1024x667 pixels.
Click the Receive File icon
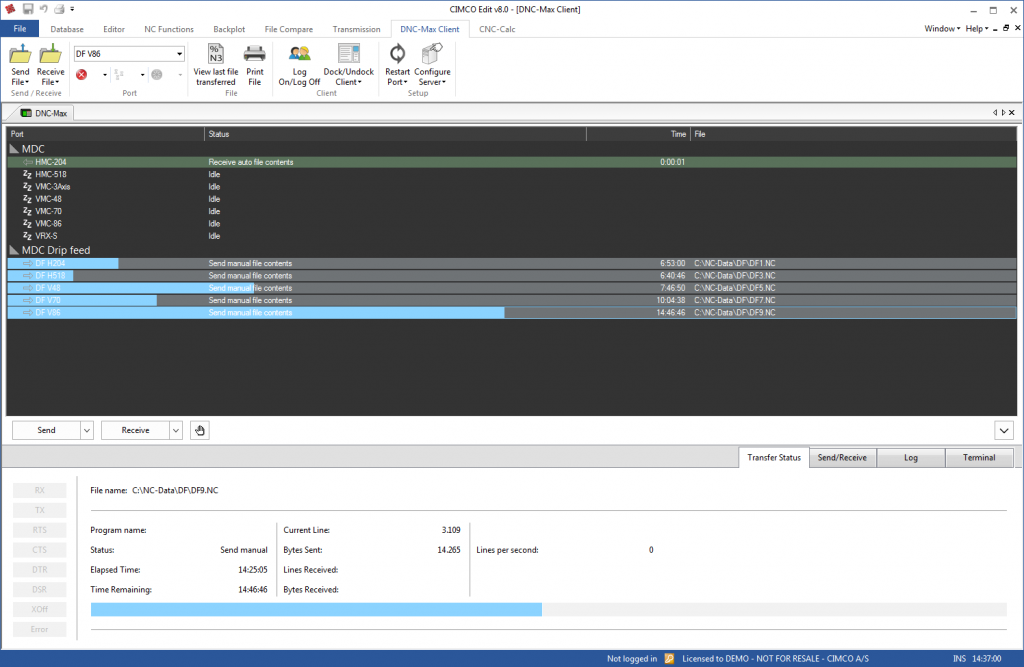[x=50, y=54]
